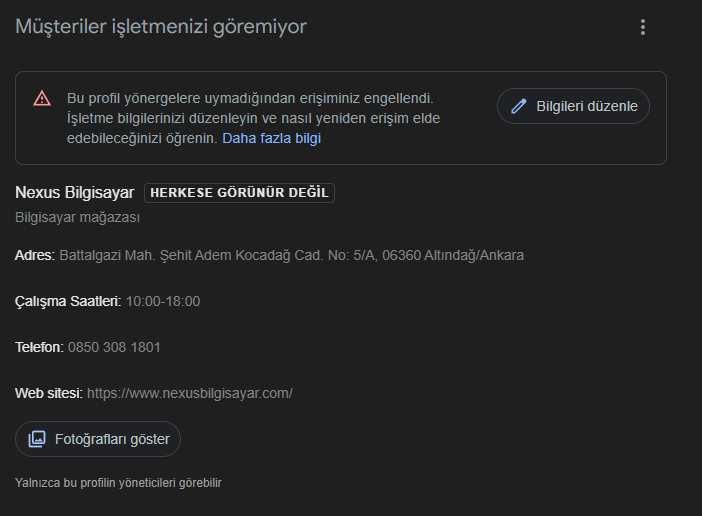702x516 pixels.
Task: Click the red warning triangle icon
Action: click(x=42, y=98)
